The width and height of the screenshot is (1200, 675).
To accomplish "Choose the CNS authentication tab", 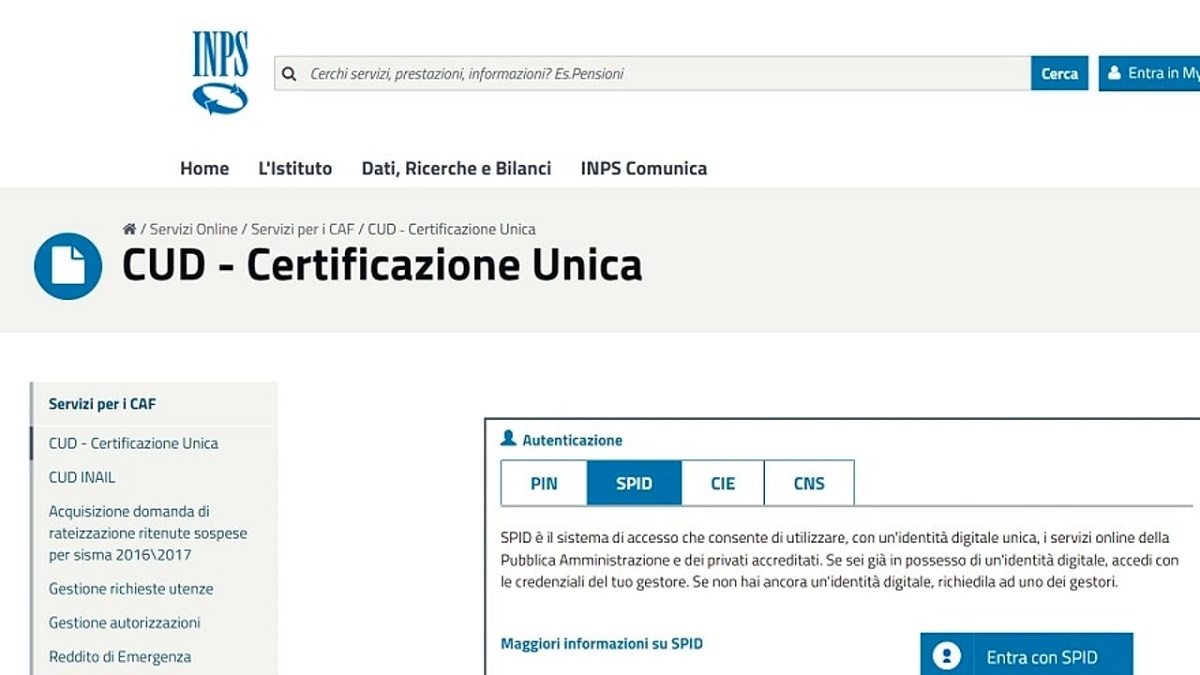I will pos(809,483).
